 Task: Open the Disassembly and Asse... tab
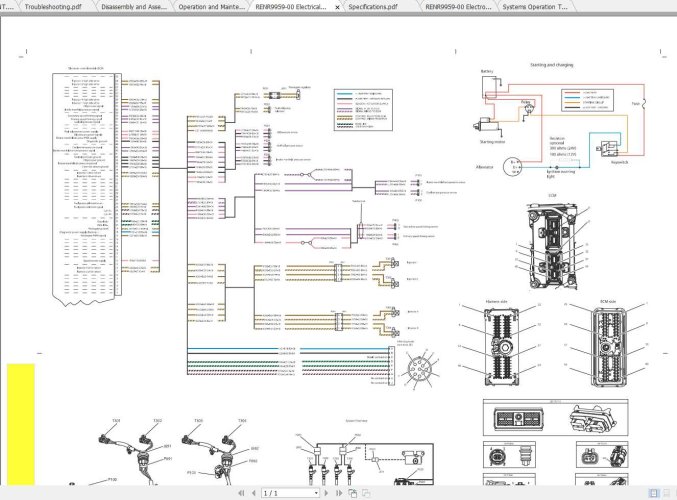point(135,6)
